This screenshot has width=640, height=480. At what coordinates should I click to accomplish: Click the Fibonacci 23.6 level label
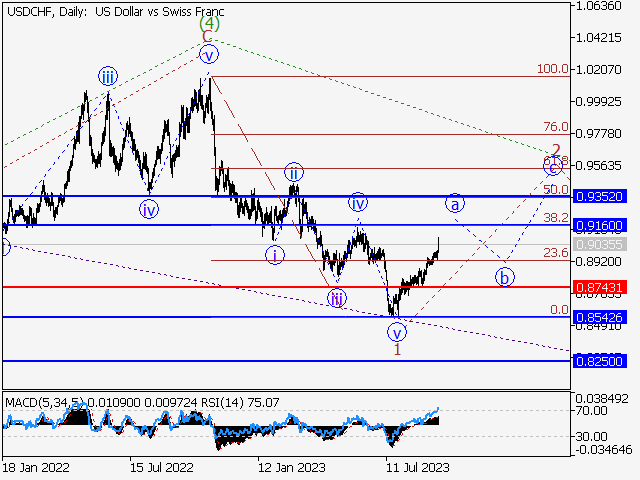click(556, 253)
